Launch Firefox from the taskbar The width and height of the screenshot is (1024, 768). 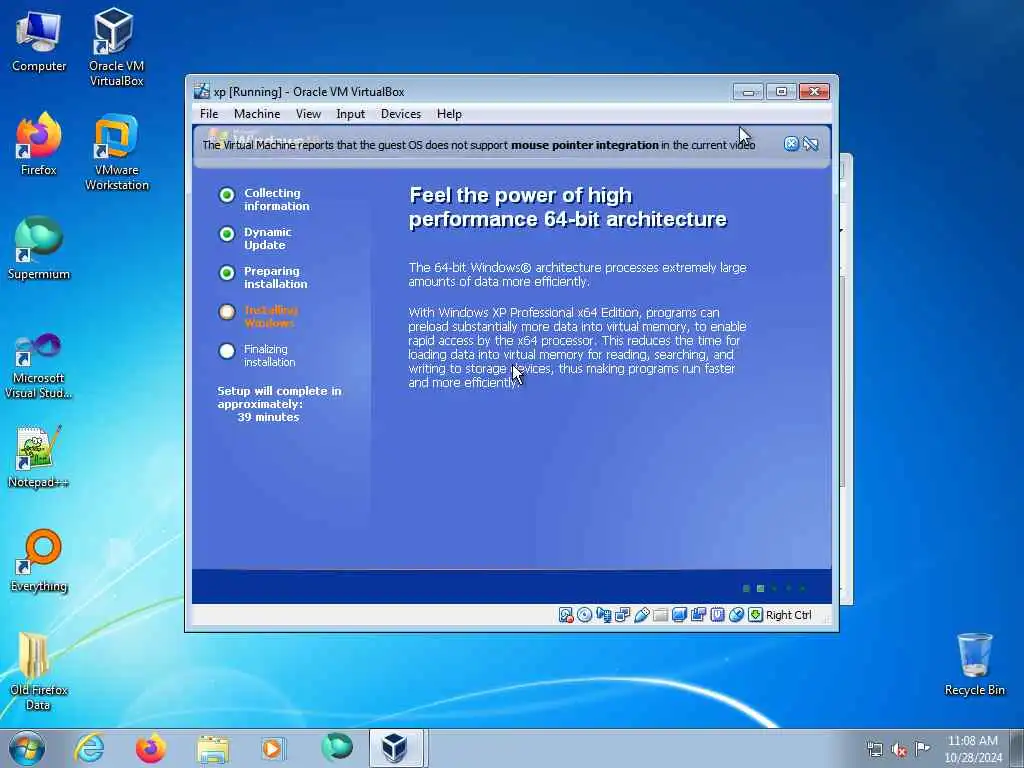pyautogui.click(x=150, y=748)
